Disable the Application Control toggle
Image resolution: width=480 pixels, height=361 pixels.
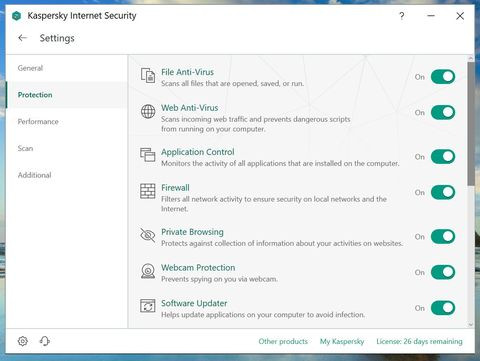coord(443,156)
